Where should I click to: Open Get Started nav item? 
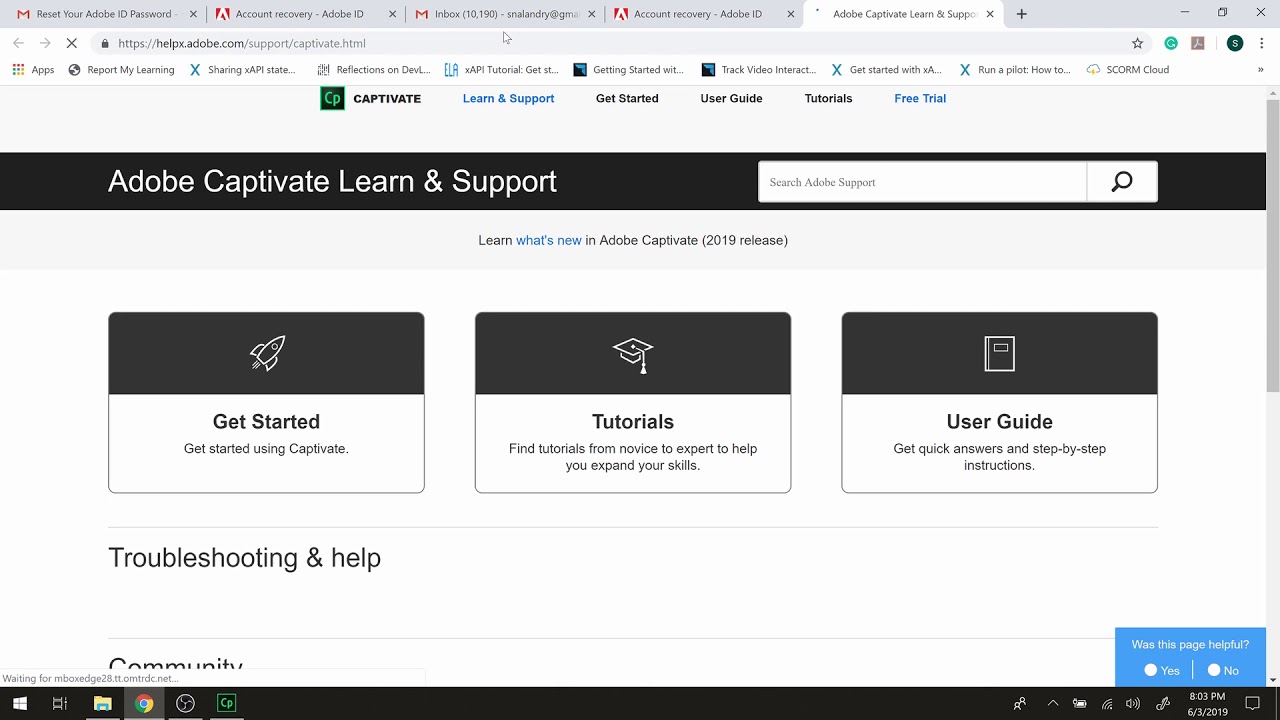[627, 98]
